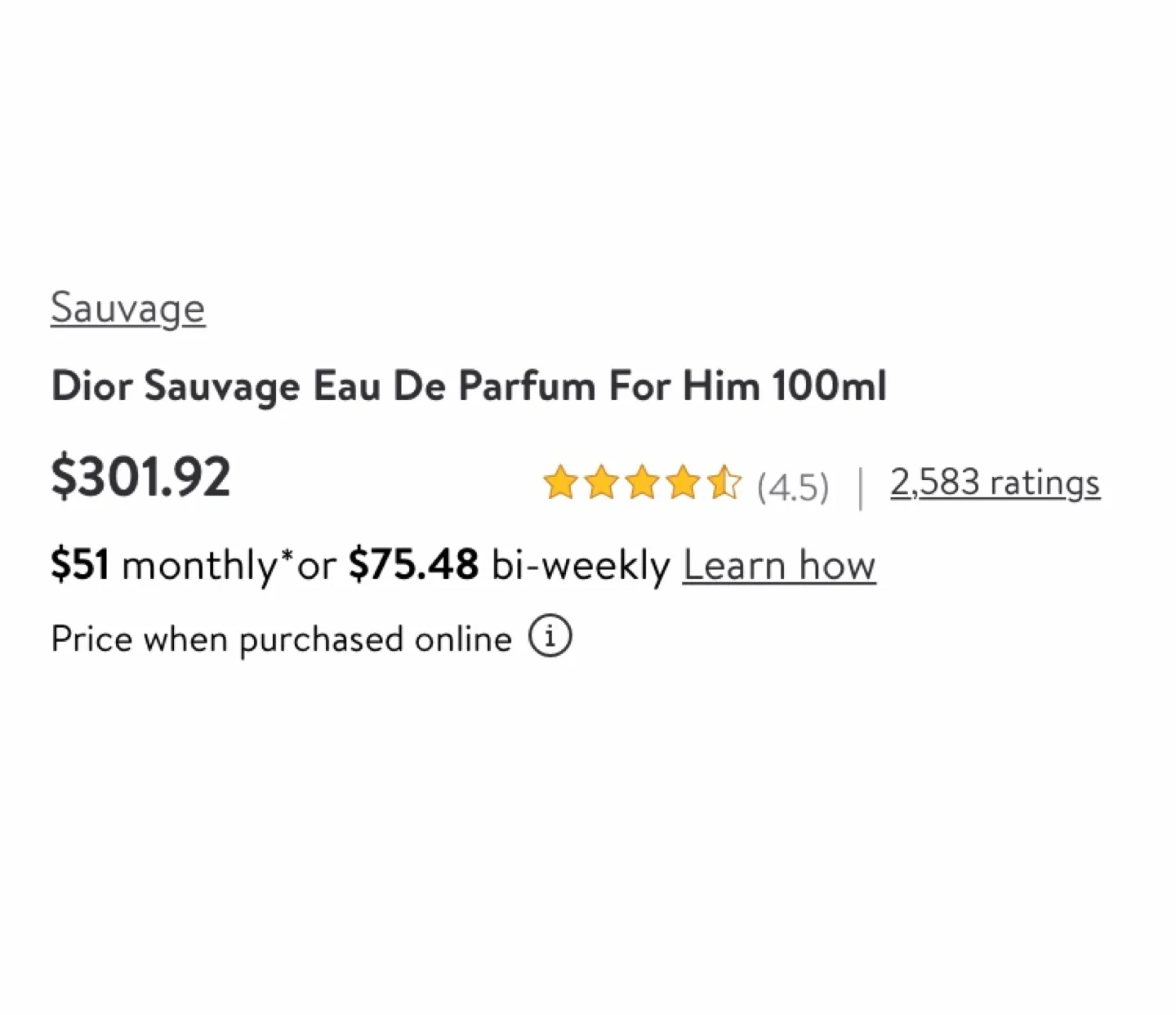This screenshot has width=1176, height=1015.
Task: Select the Dior Sauvage product title
Action: 469,386
